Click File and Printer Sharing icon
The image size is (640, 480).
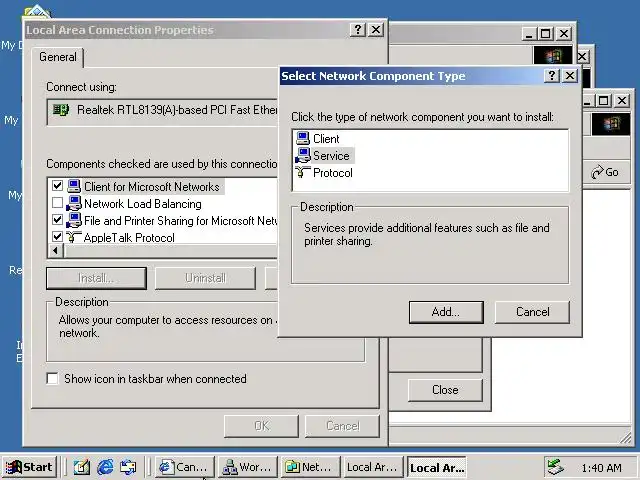74,220
